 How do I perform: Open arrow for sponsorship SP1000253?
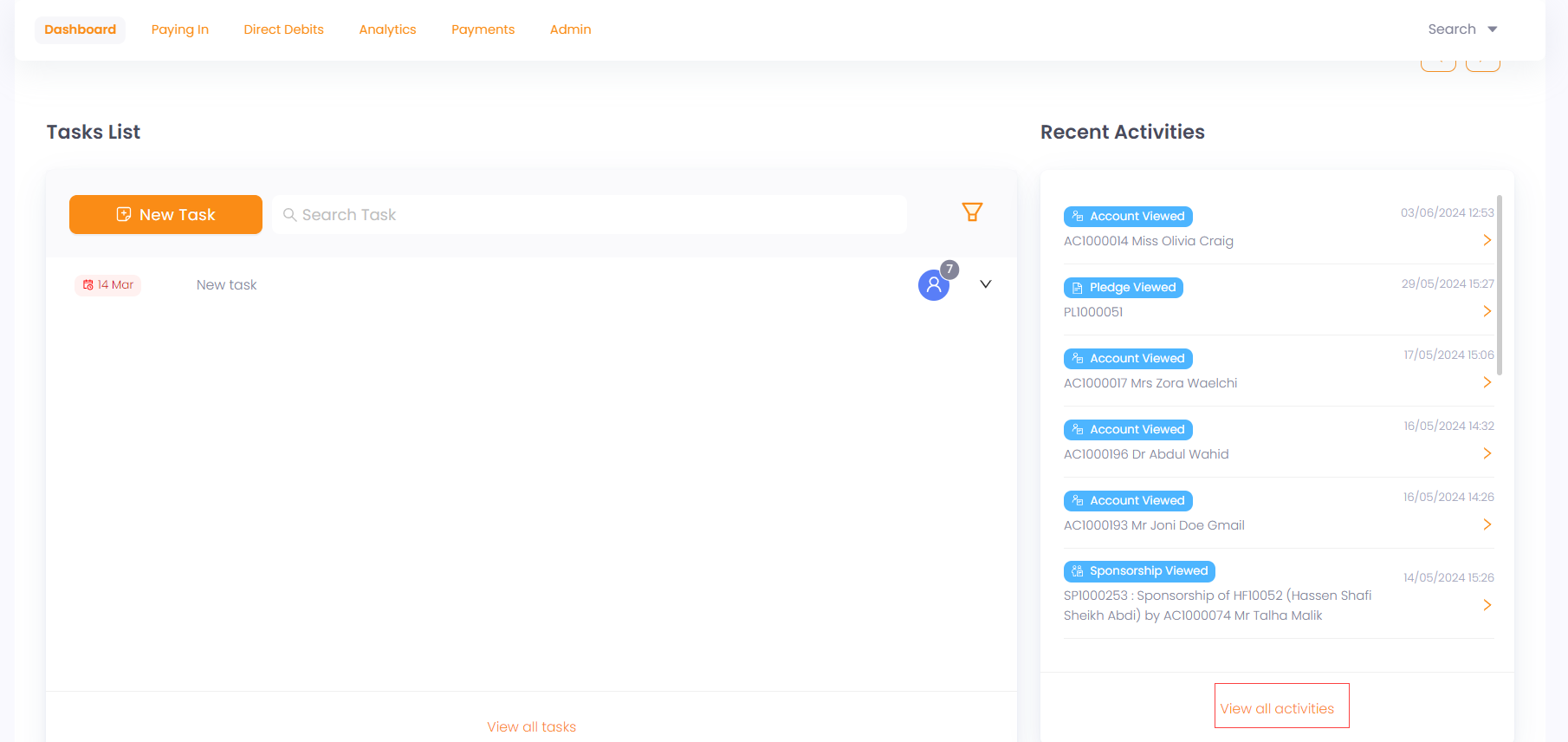(x=1487, y=605)
